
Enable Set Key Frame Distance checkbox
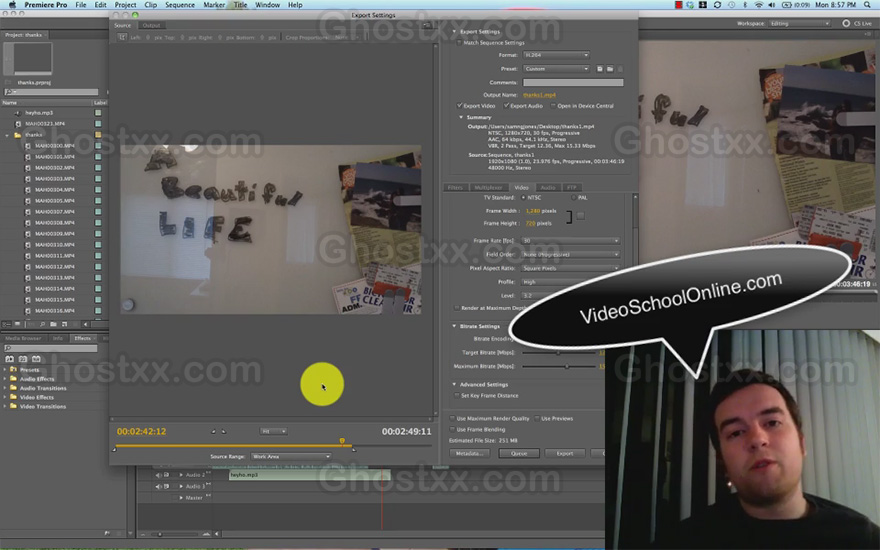pos(457,396)
